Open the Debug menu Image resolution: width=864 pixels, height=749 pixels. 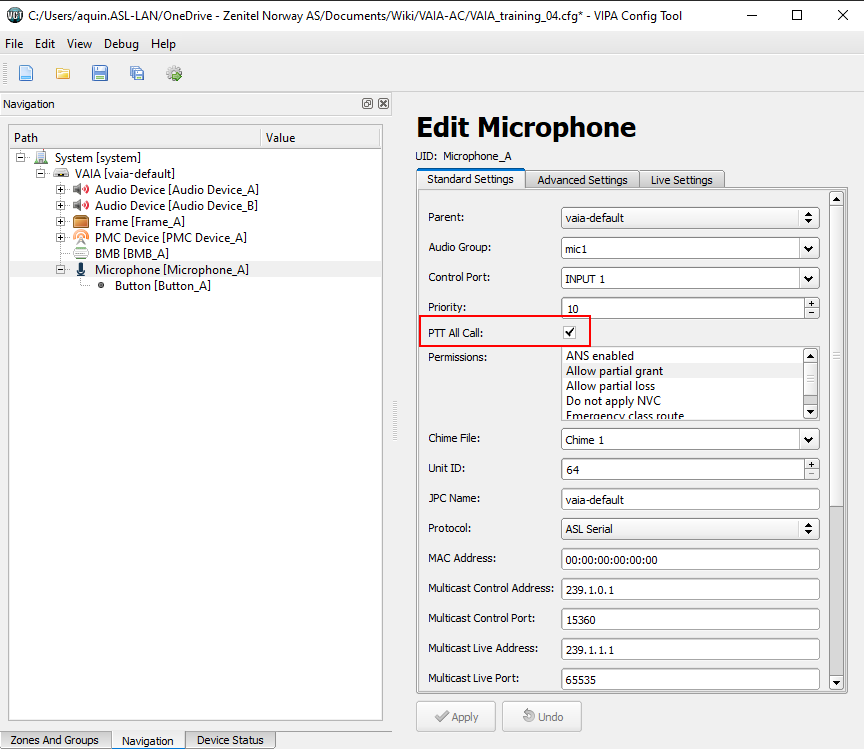pyautogui.click(x=121, y=44)
